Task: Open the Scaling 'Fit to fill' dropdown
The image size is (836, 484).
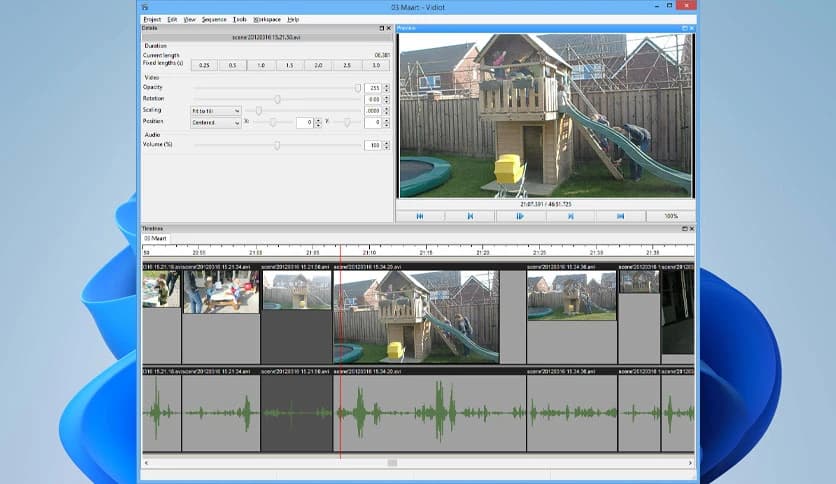Action: 216,111
